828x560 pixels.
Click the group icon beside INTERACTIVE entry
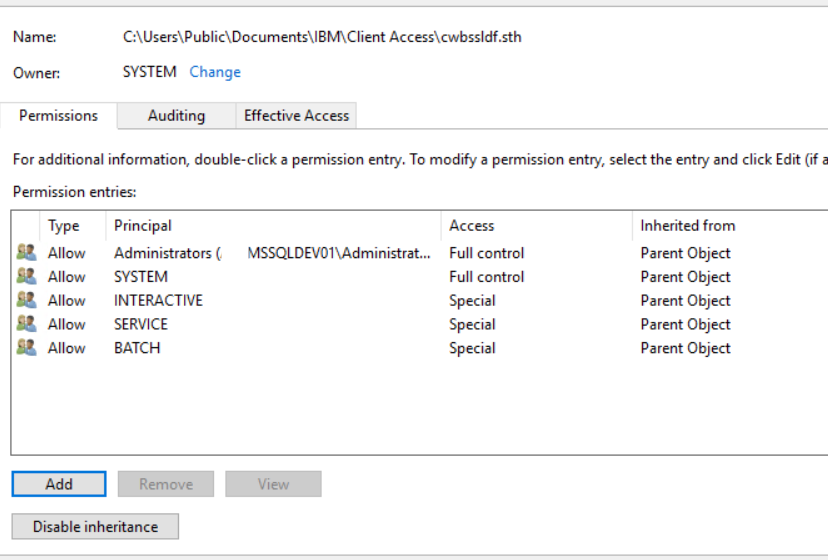26,300
